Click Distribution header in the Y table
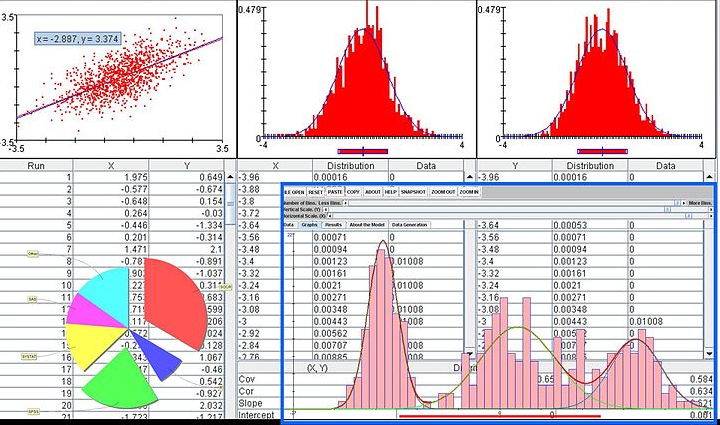The image size is (720, 425). 590,166
